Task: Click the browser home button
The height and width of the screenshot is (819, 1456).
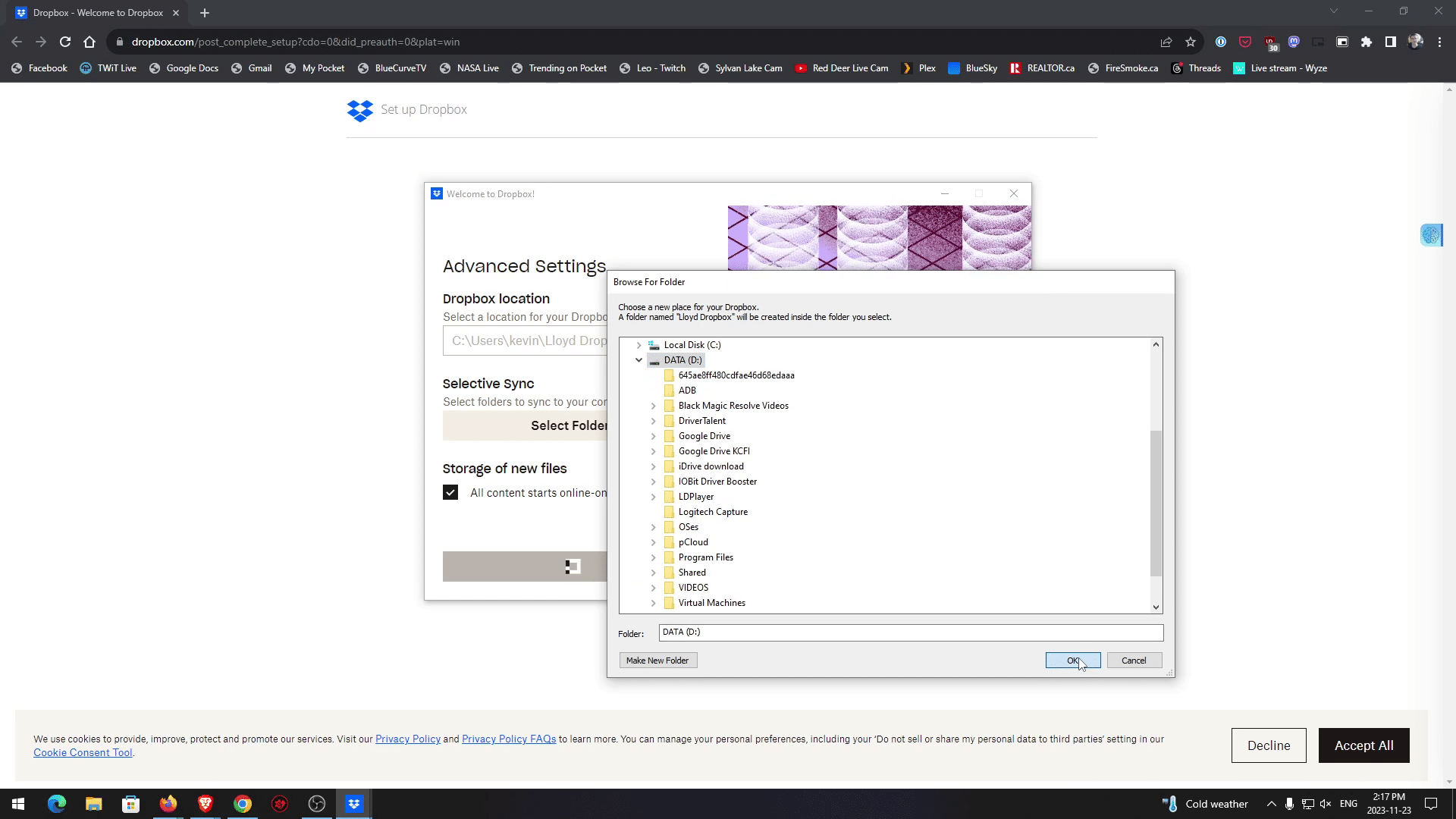Action: (x=89, y=42)
